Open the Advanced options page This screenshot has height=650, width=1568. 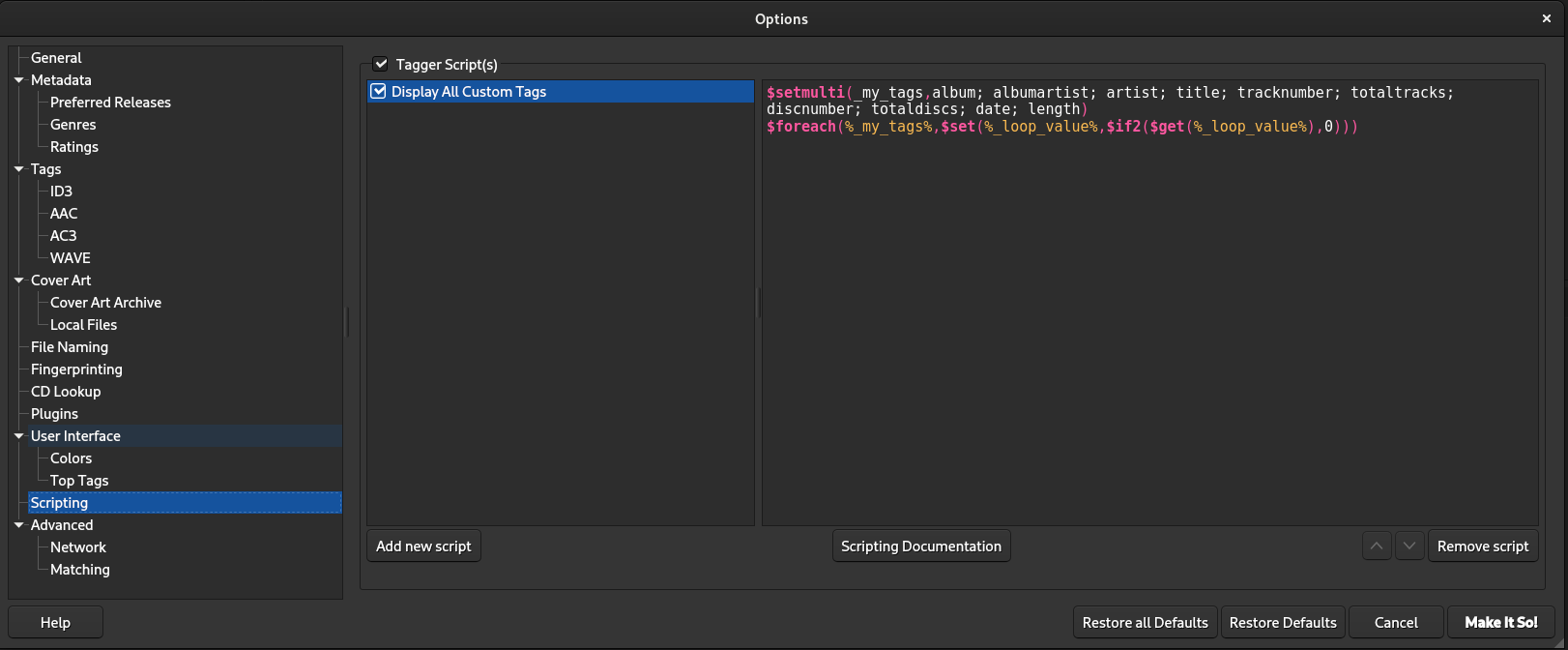(x=62, y=525)
